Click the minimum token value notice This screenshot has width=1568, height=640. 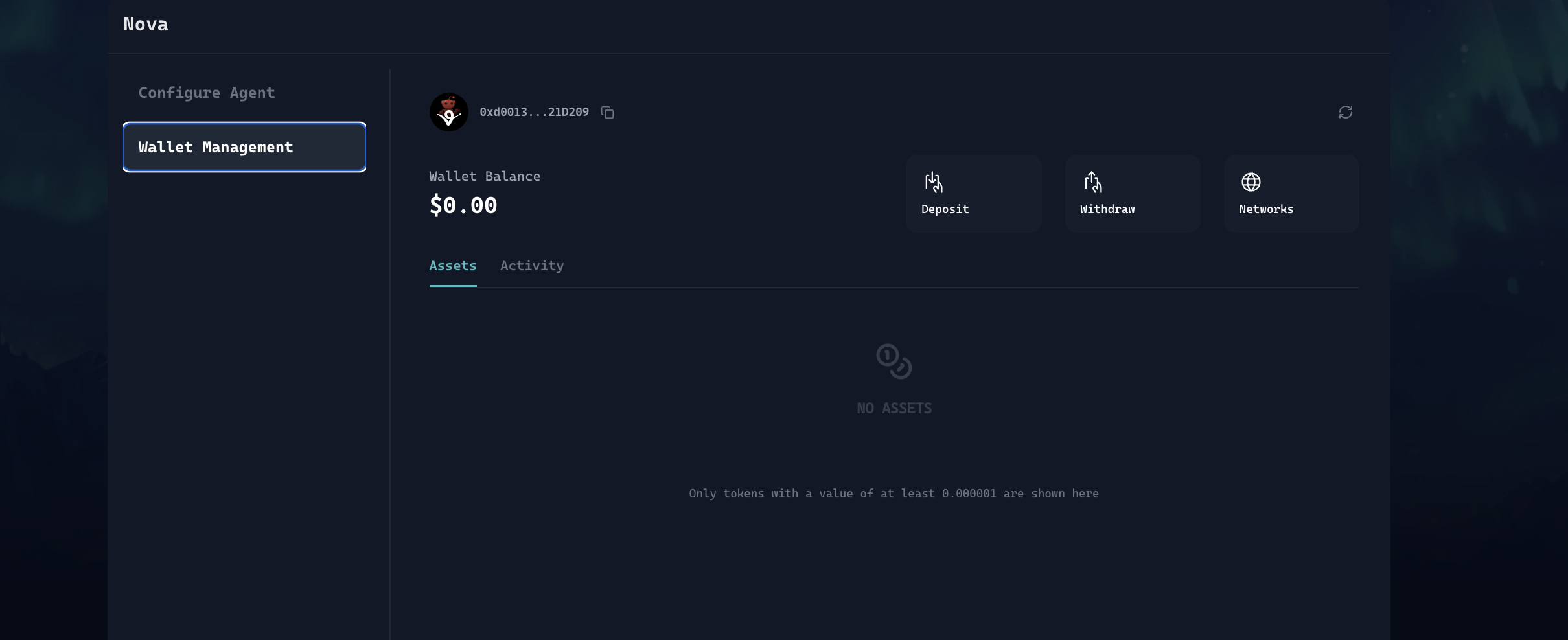894,494
